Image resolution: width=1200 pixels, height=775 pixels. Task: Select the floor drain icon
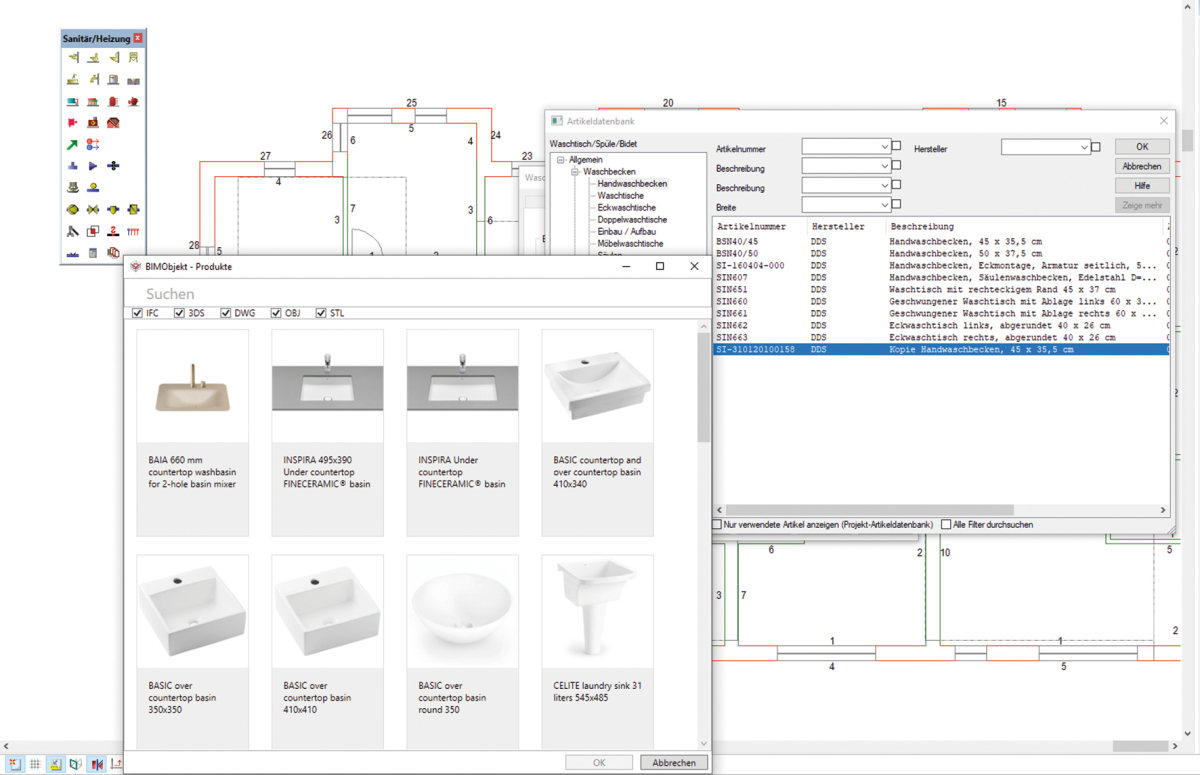pos(73,187)
